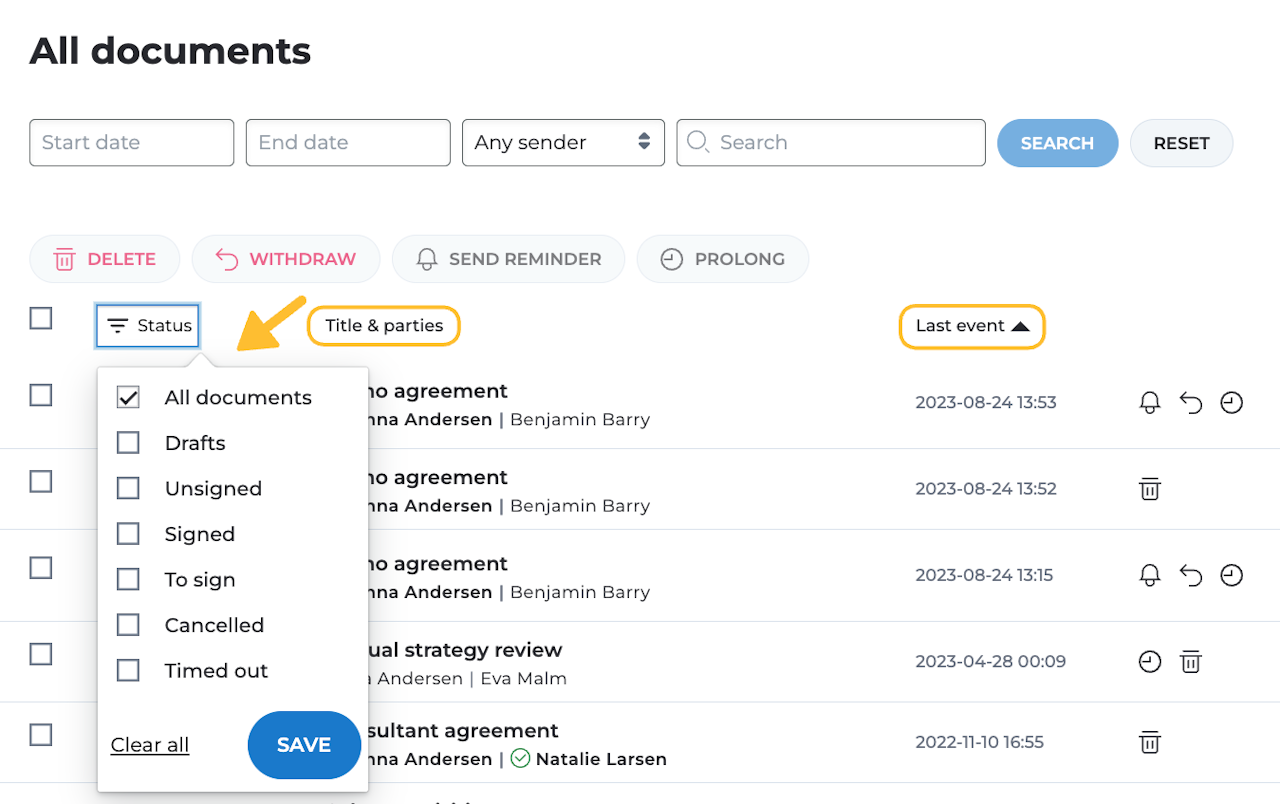Click the Title & parties column header
This screenshot has width=1280, height=804.
tap(384, 326)
